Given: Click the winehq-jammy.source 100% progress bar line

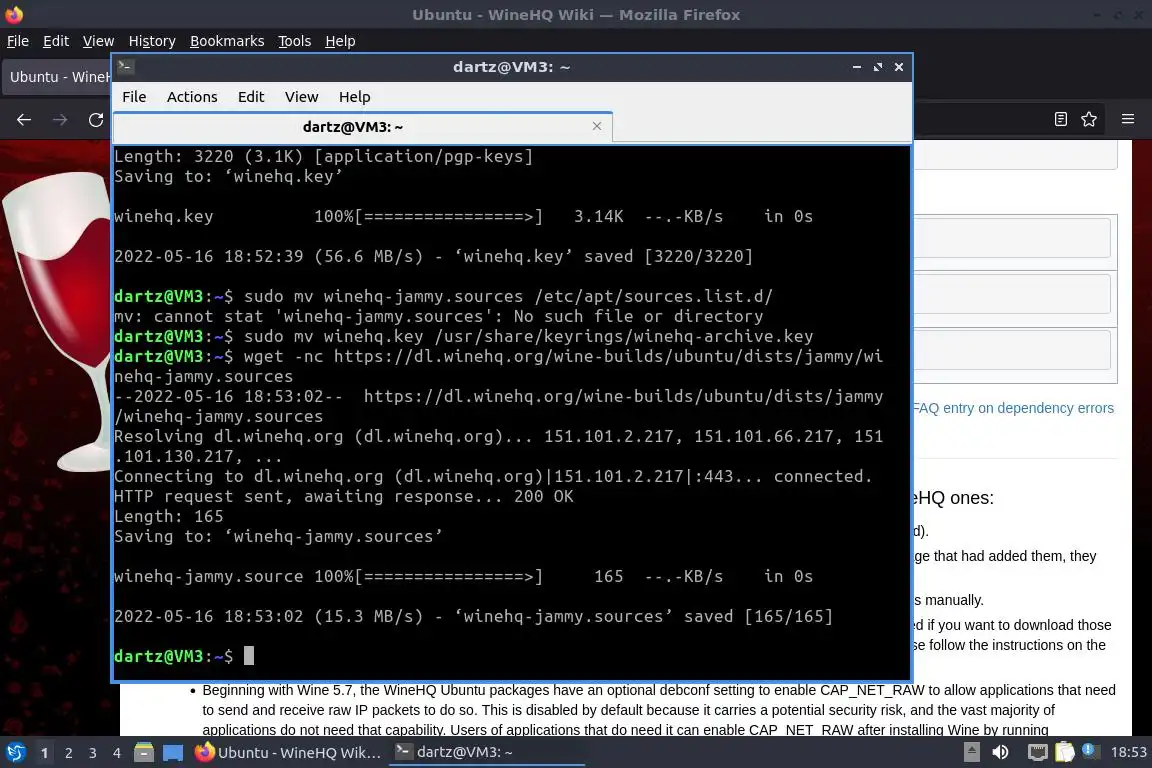Looking at the screenshot, I should pyautogui.click(x=464, y=576).
